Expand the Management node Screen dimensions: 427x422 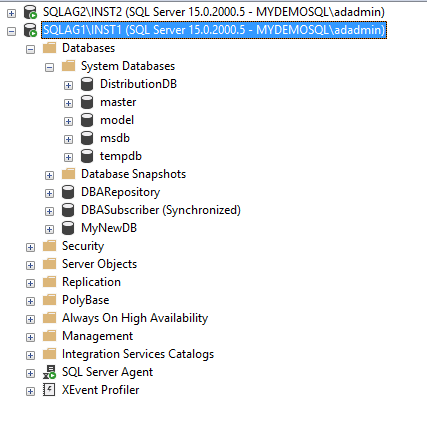pyautogui.click(x=30, y=337)
